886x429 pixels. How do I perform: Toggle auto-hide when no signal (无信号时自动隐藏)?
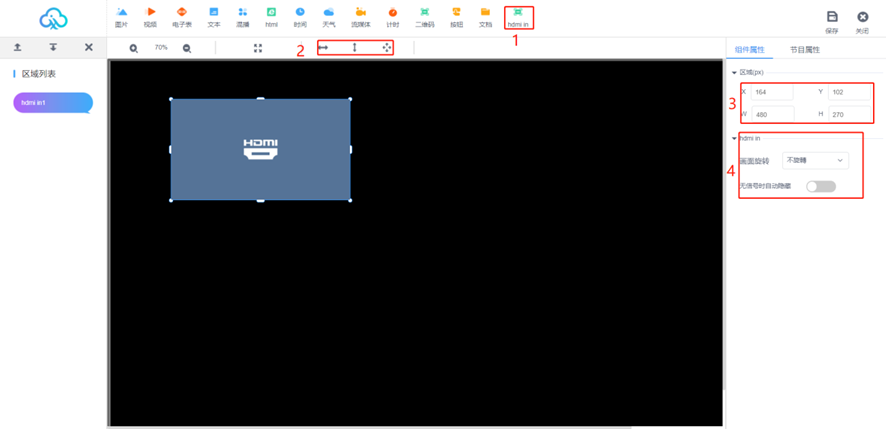820,186
